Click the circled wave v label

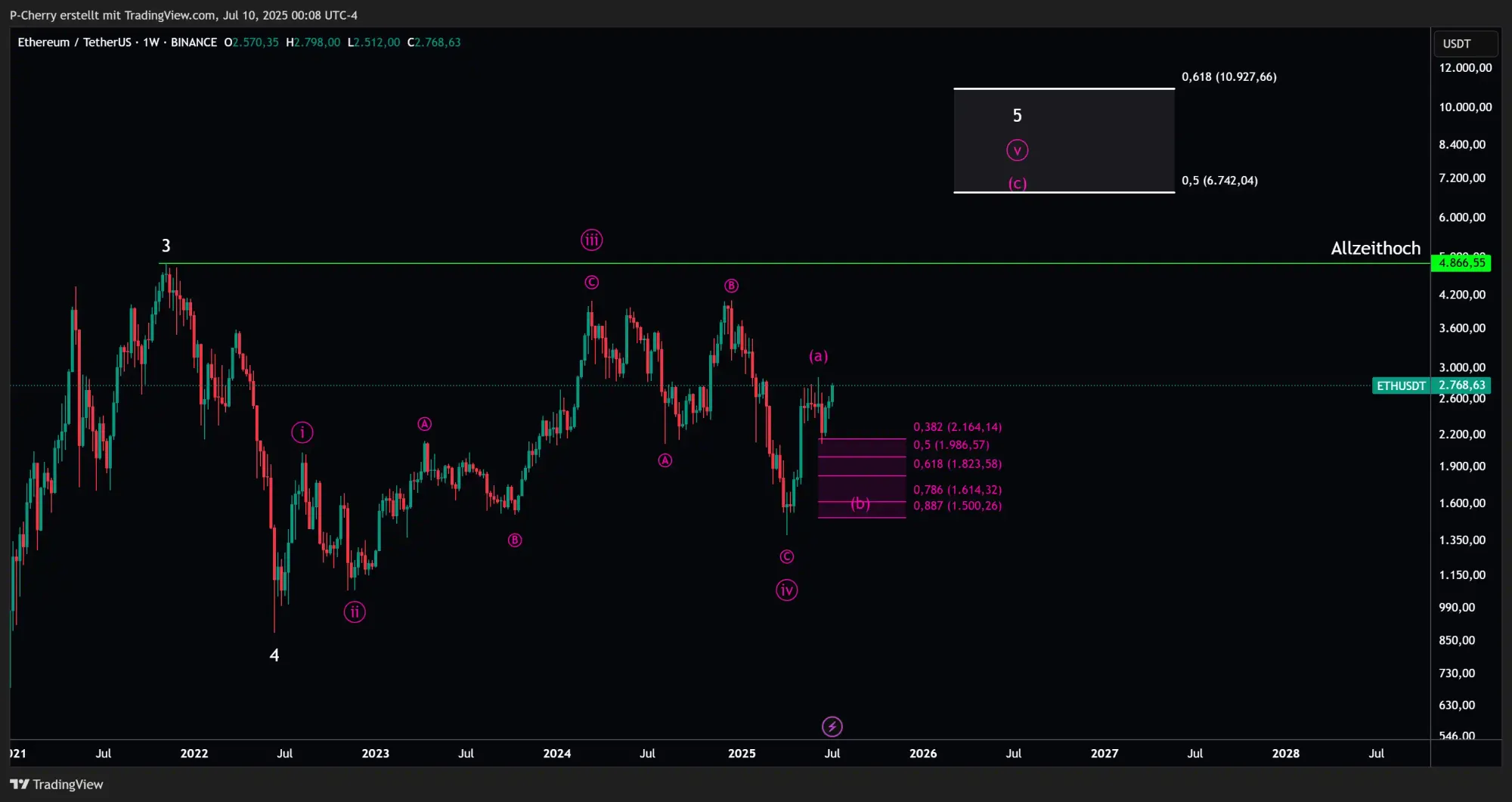pyautogui.click(x=1017, y=150)
